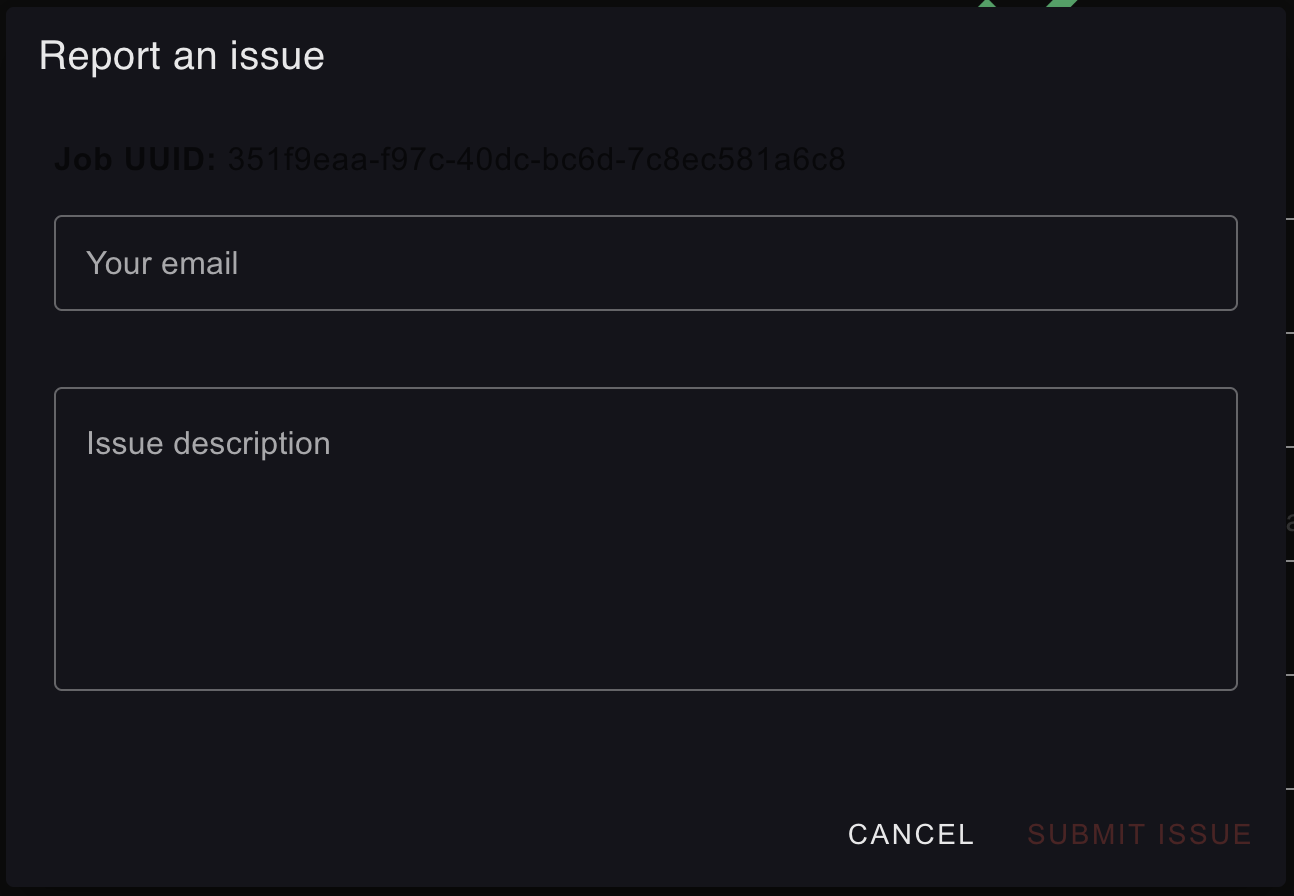This screenshot has height=896, width=1294.
Task: Click the bottom edge of the description field
Action: coord(645,687)
